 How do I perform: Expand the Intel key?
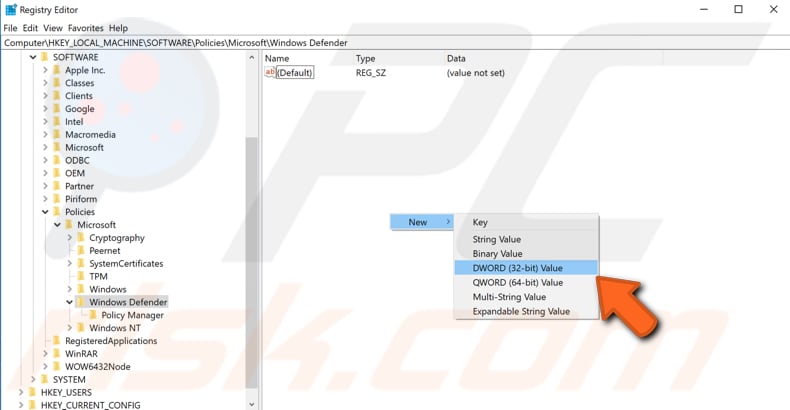tap(45, 121)
